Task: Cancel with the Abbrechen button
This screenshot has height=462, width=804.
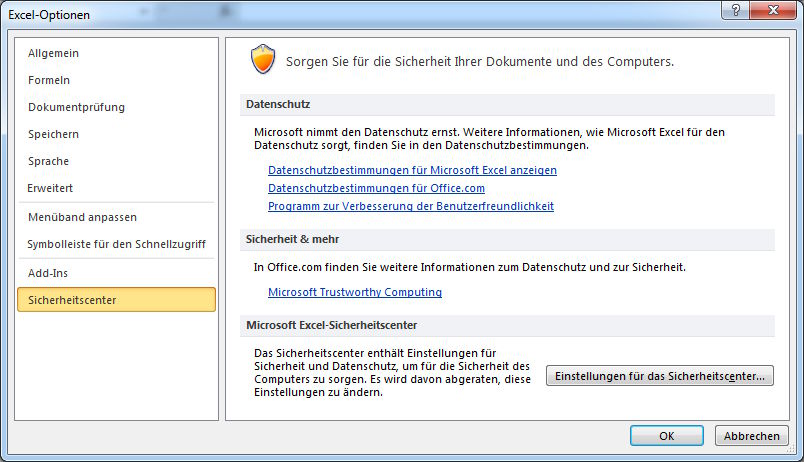Action: click(752, 436)
